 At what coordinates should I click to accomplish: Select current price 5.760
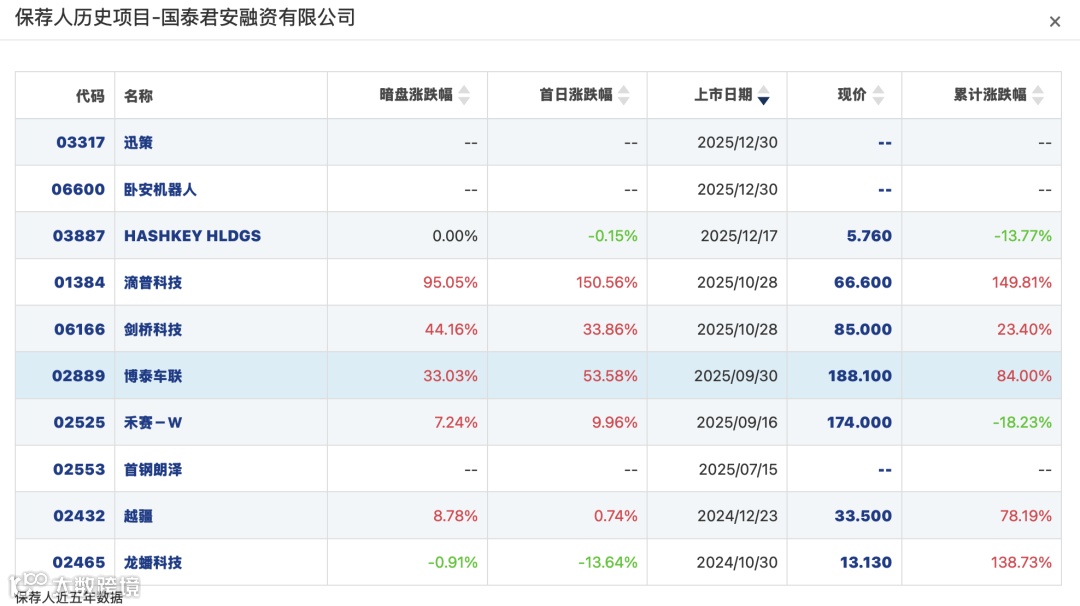click(869, 236)
